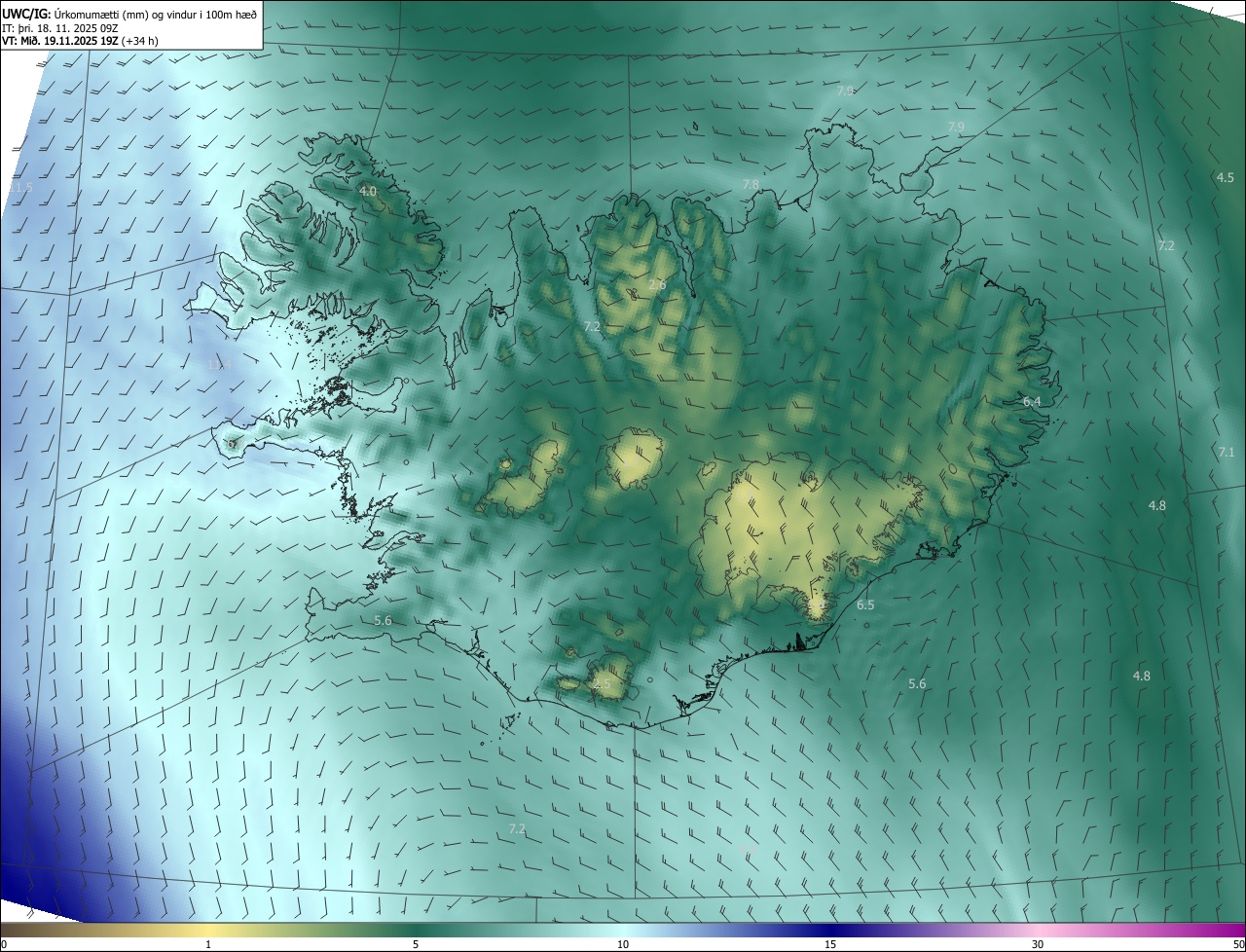The width and height of the screenshot is (1246, 952).
Task: Click the colour scale tick label 10
Action: (623, 944)
